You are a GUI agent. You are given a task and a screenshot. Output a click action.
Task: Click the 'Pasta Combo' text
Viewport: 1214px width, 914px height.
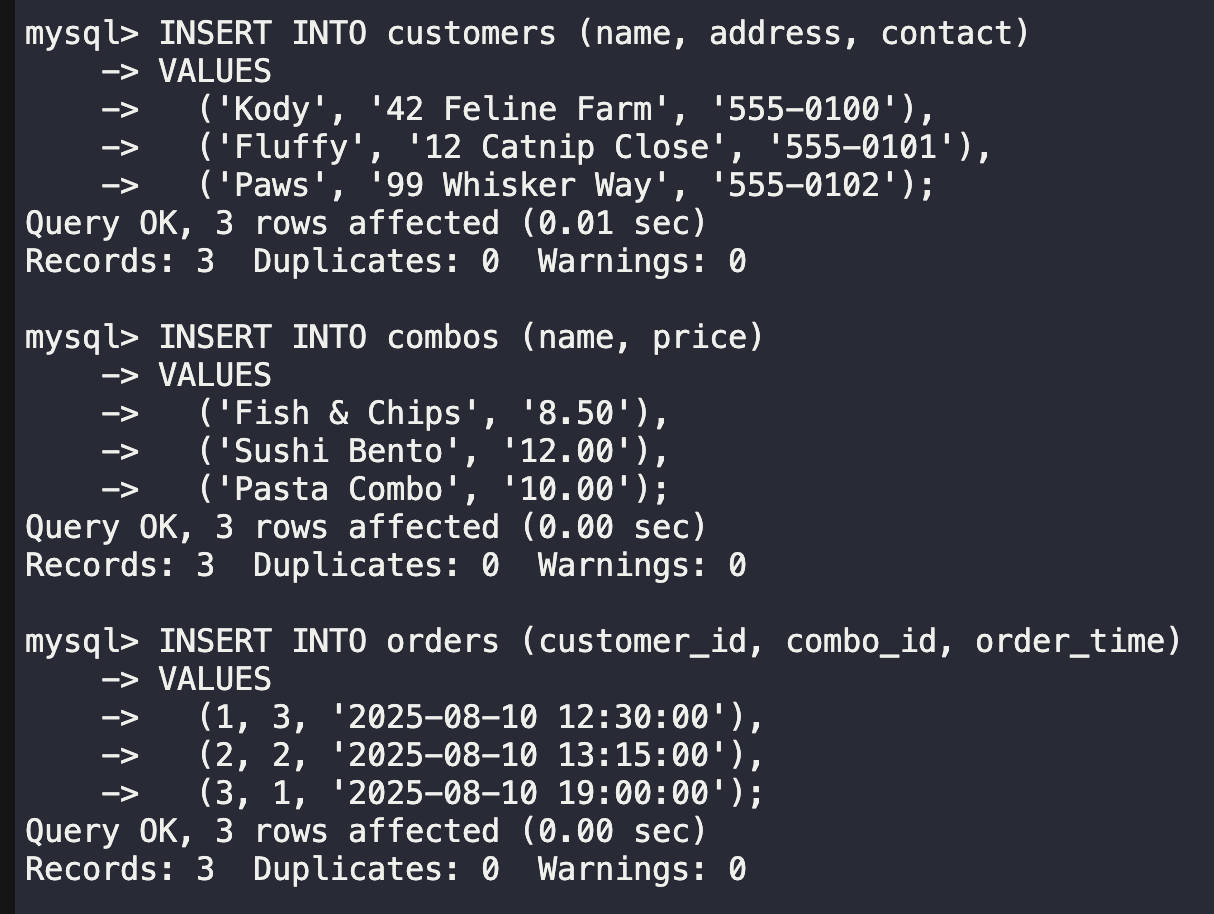(x=338, y=489)
